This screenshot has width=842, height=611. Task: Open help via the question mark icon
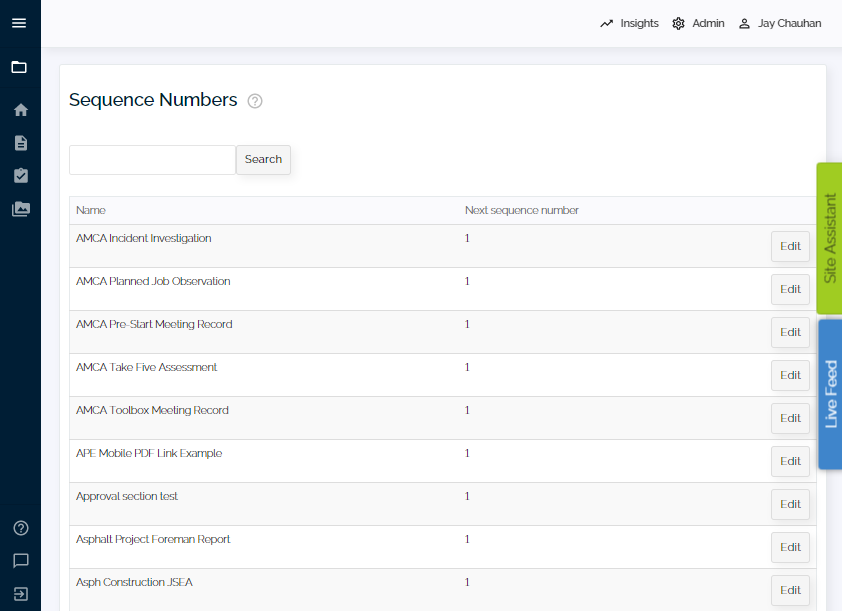(x=20, y=527)
